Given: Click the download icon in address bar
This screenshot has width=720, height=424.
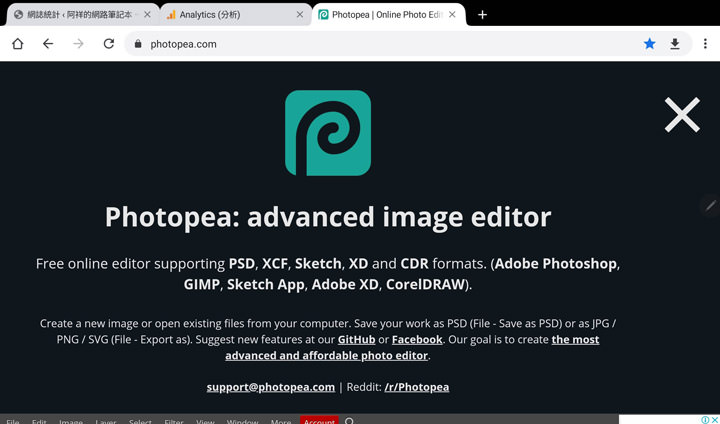Looking at the screenshot, I should click(675, 44).
